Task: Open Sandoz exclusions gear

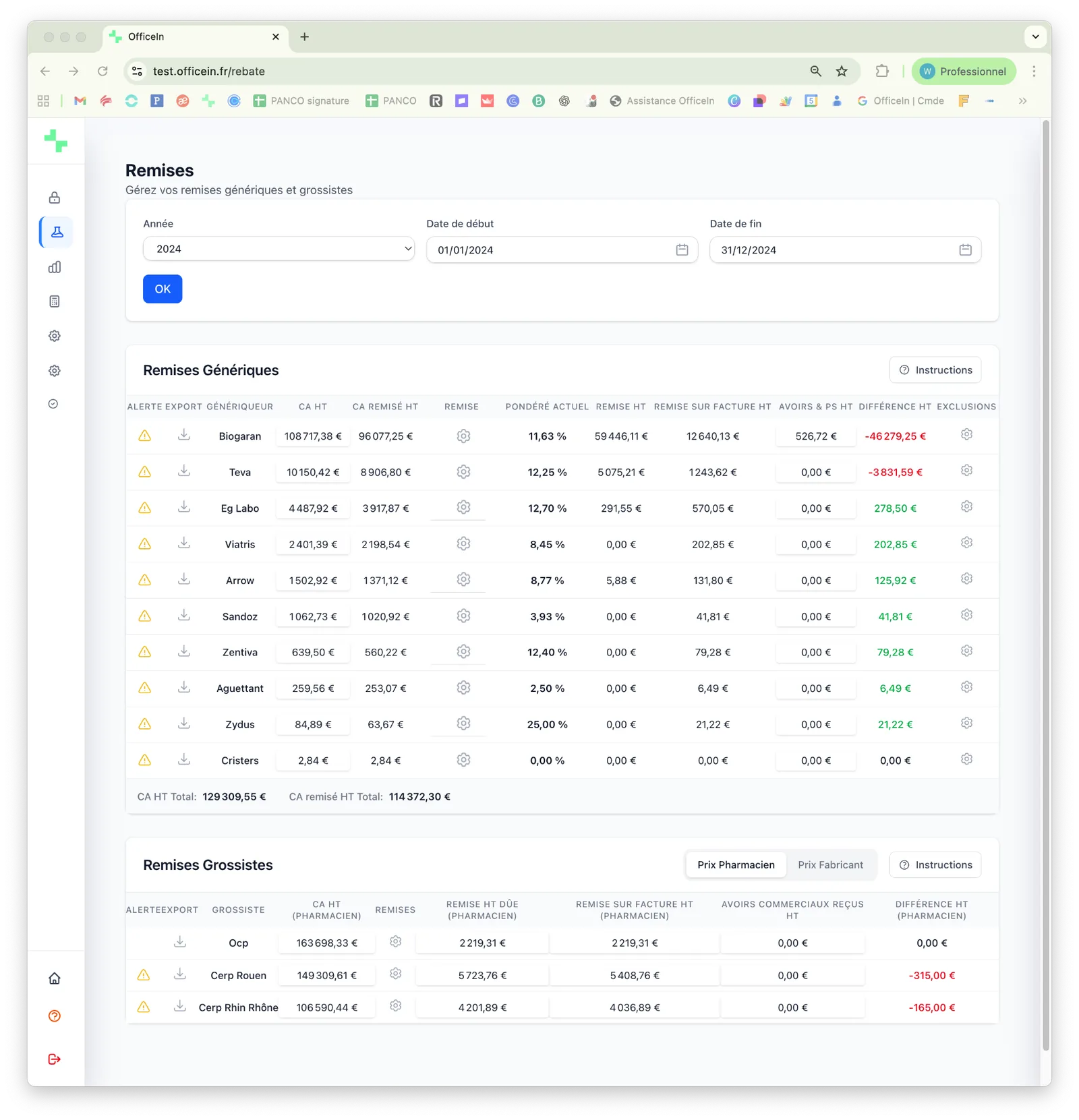Action: (x=966, y=615)
